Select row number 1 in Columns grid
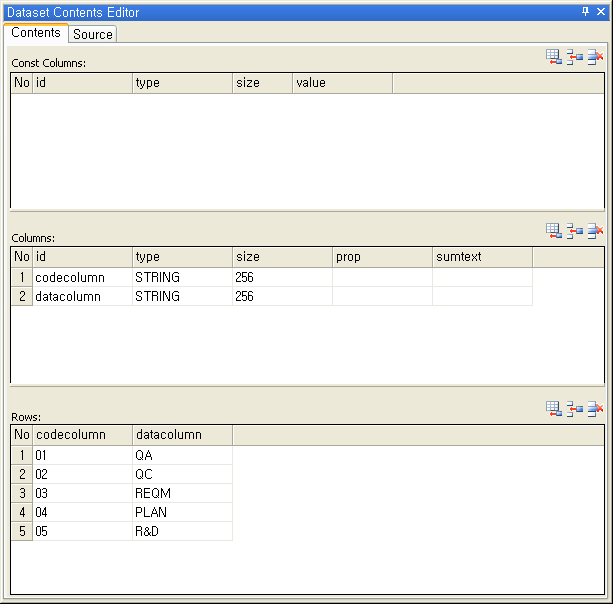This screenshot has width=613, height=604. click(x=22, y=277)
